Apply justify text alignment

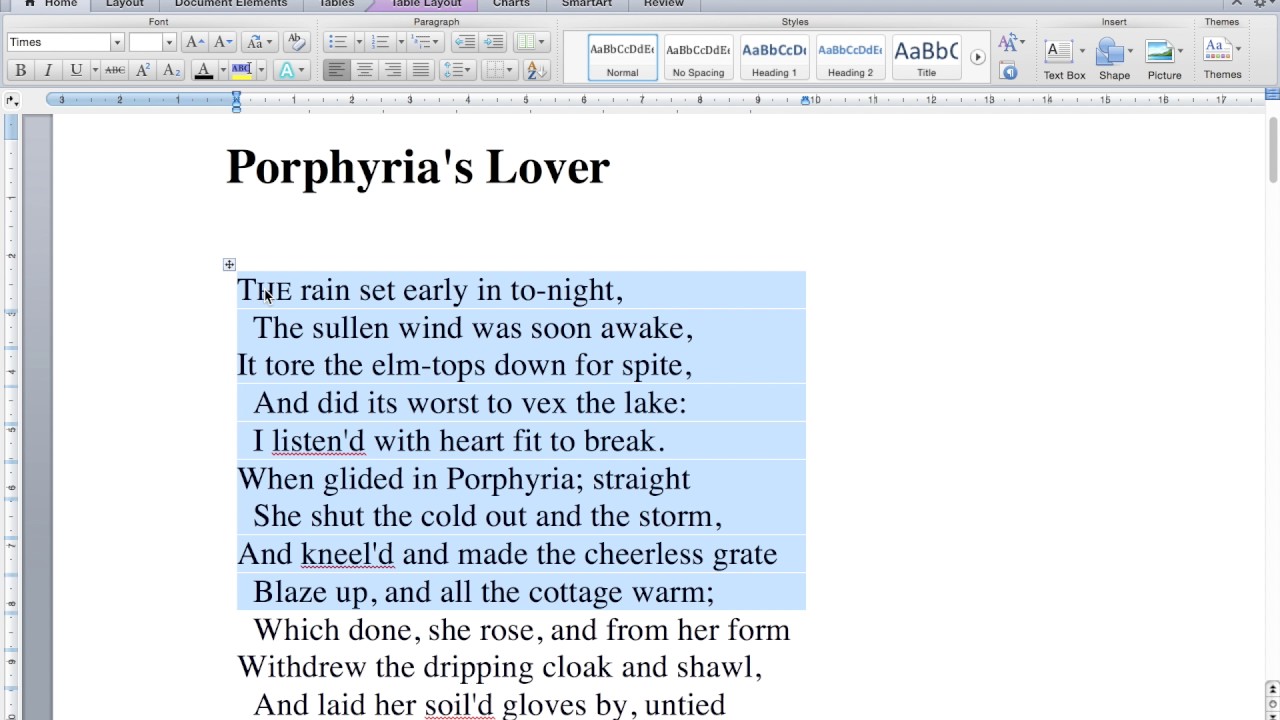(421, 70)
